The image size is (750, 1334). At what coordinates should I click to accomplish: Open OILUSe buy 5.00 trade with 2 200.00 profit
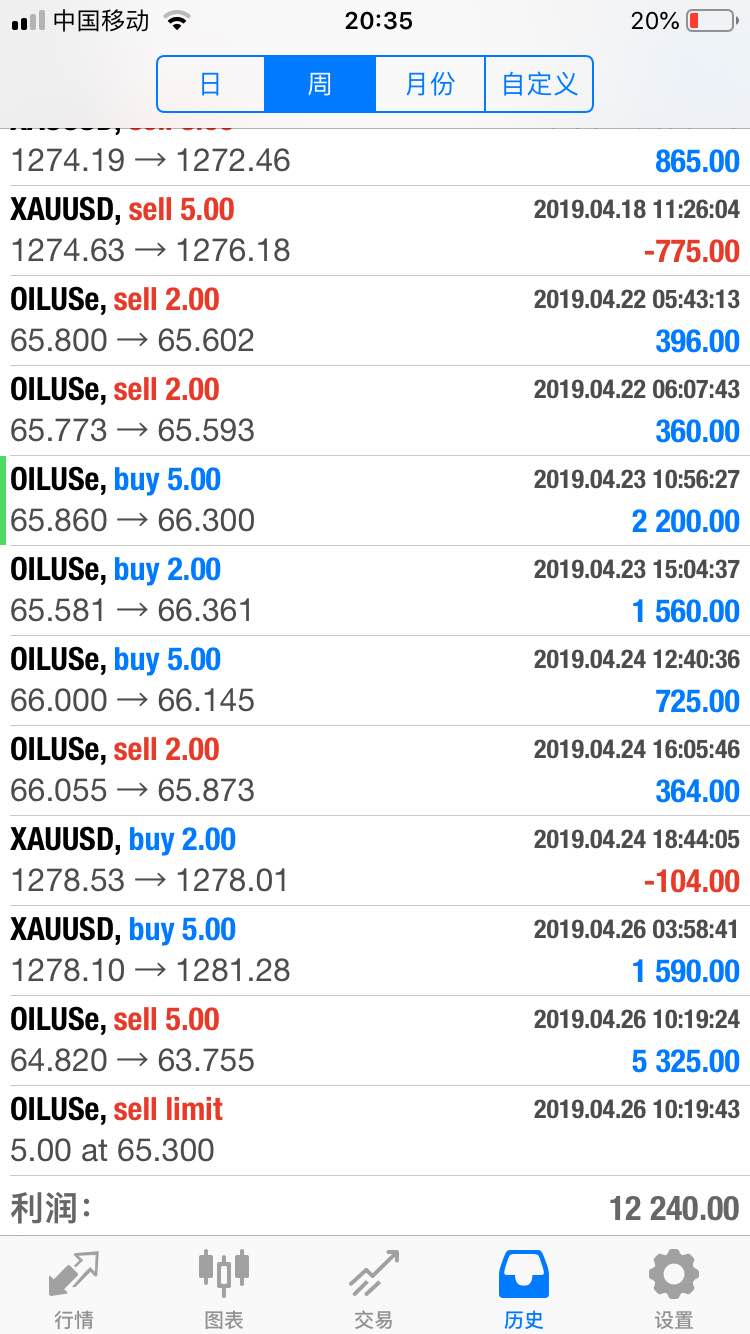click(375, 501)
